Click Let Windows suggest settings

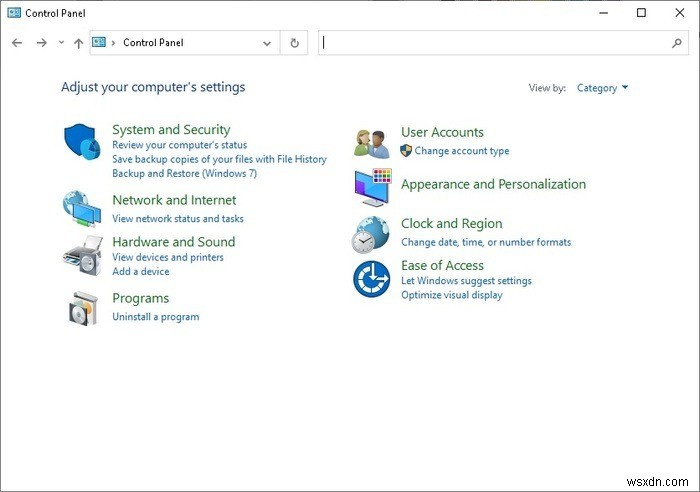(466, 281)
